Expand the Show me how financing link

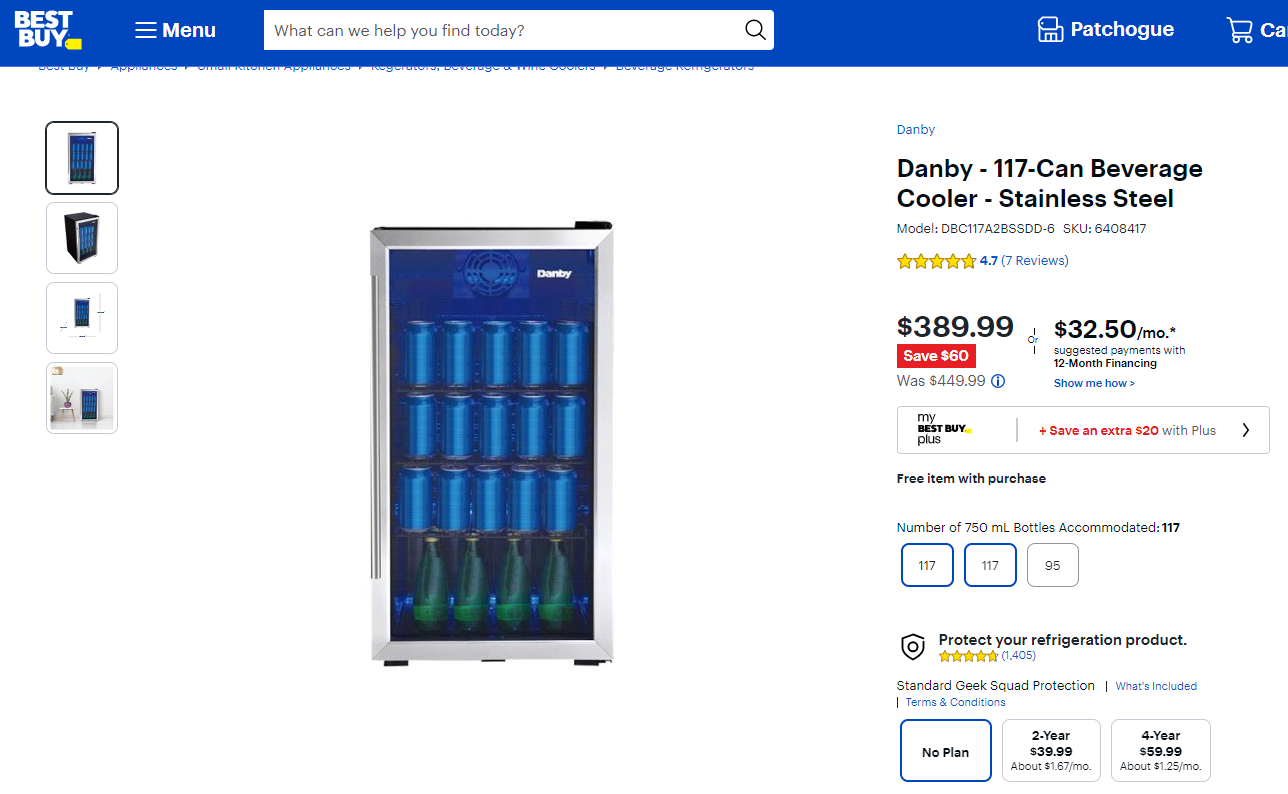tap(1094, 384)
